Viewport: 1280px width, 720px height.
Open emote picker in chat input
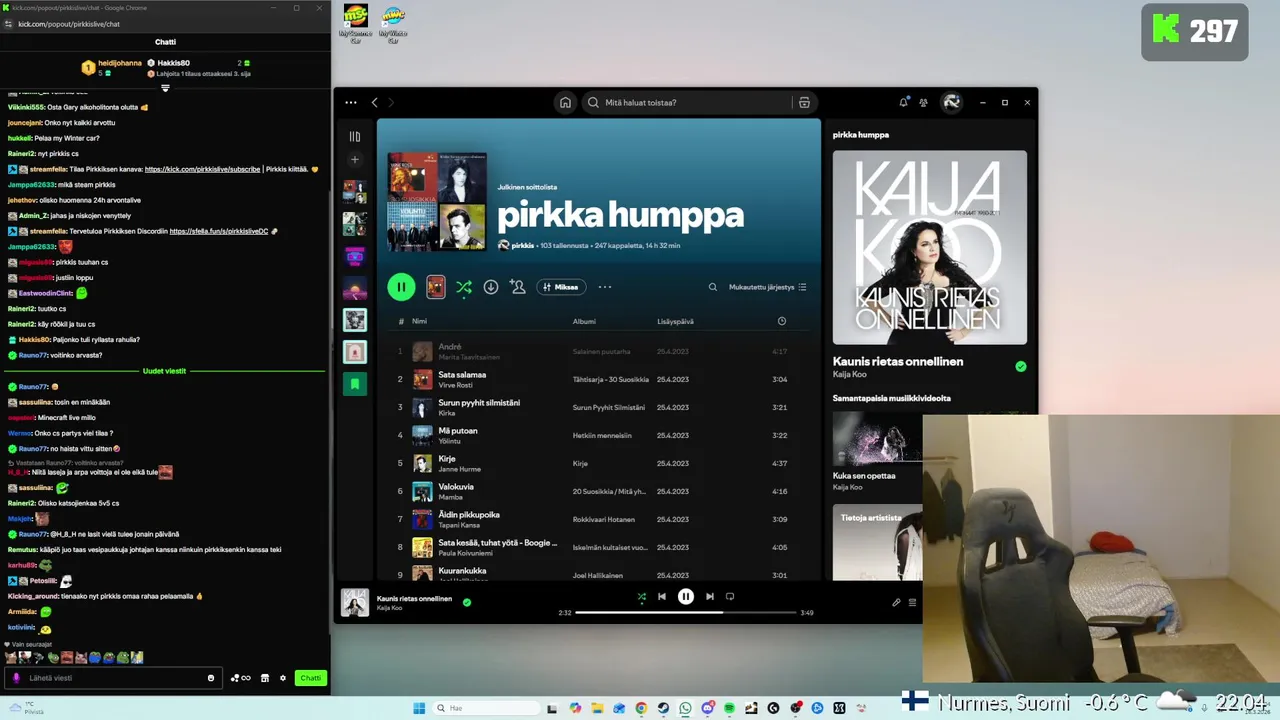coord(211,678)
